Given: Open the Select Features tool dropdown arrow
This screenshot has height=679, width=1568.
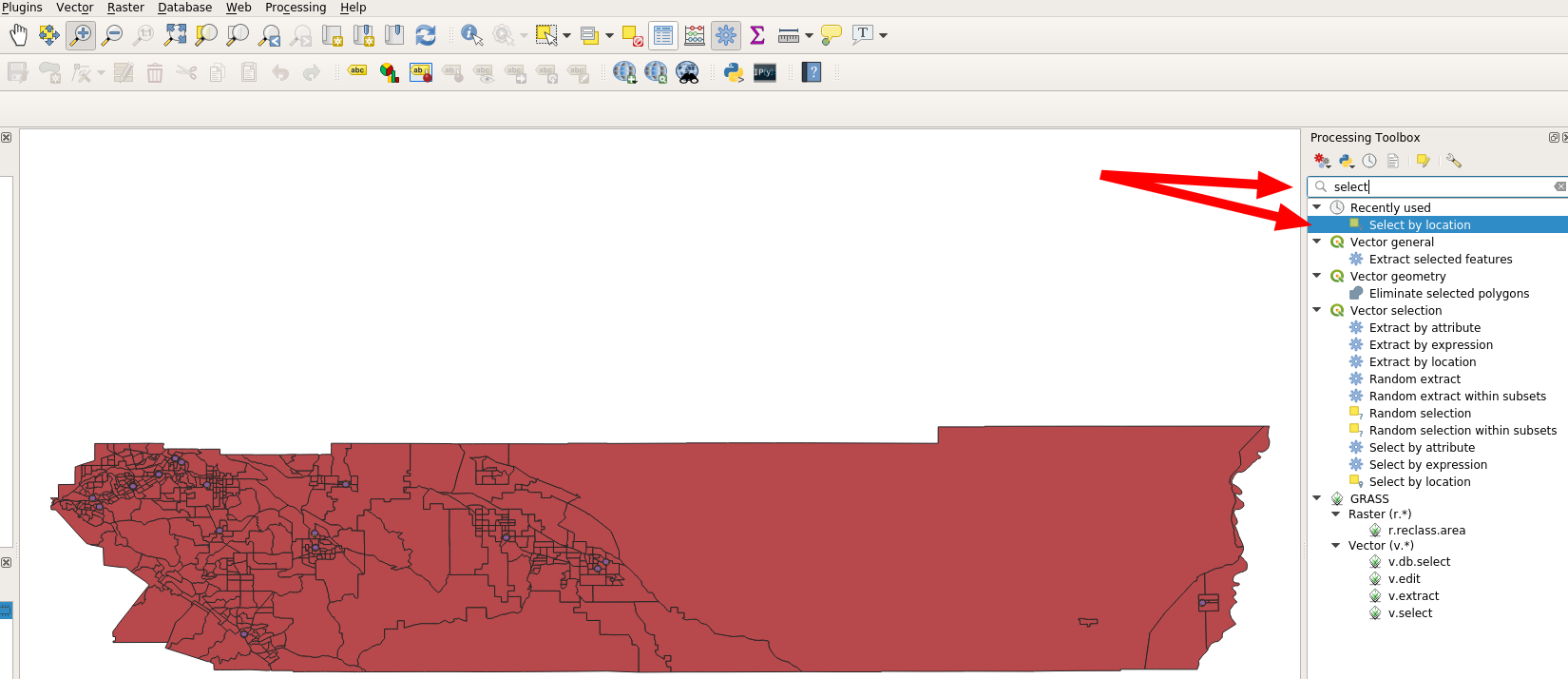Looking at the screenshot, I should click(567, 36).
